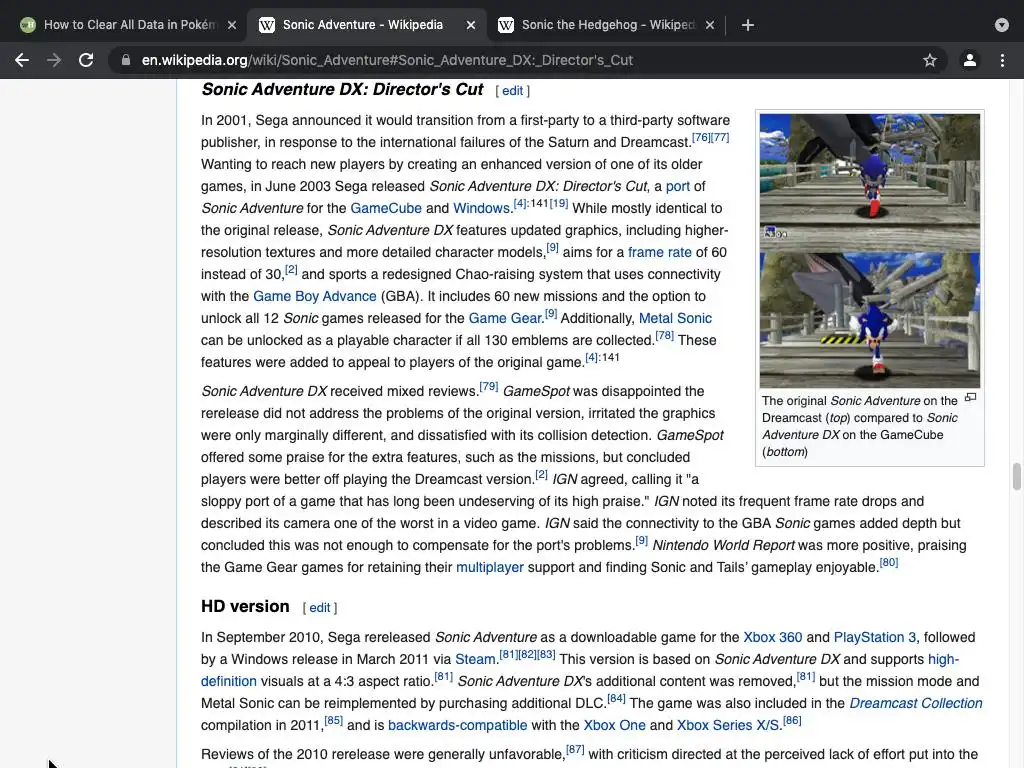Click the page vertical scrollbar thumb
The width and height of the screenshot is (1024, 768).
click(1017, 476)
